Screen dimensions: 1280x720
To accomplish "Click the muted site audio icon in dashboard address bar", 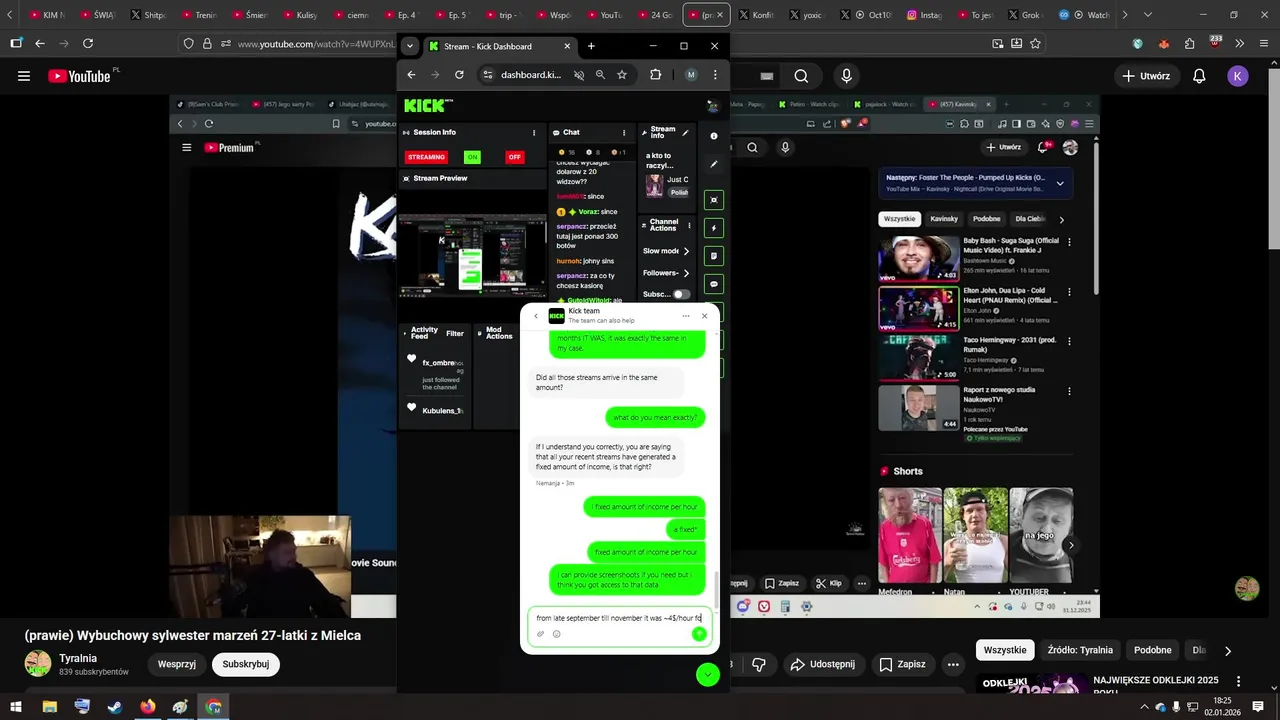I will point(579,75).
